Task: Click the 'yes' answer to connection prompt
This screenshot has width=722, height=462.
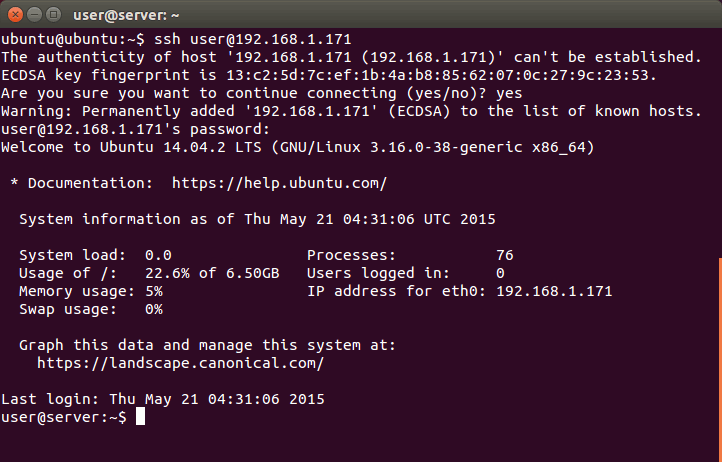Action: tap(508, 93)
